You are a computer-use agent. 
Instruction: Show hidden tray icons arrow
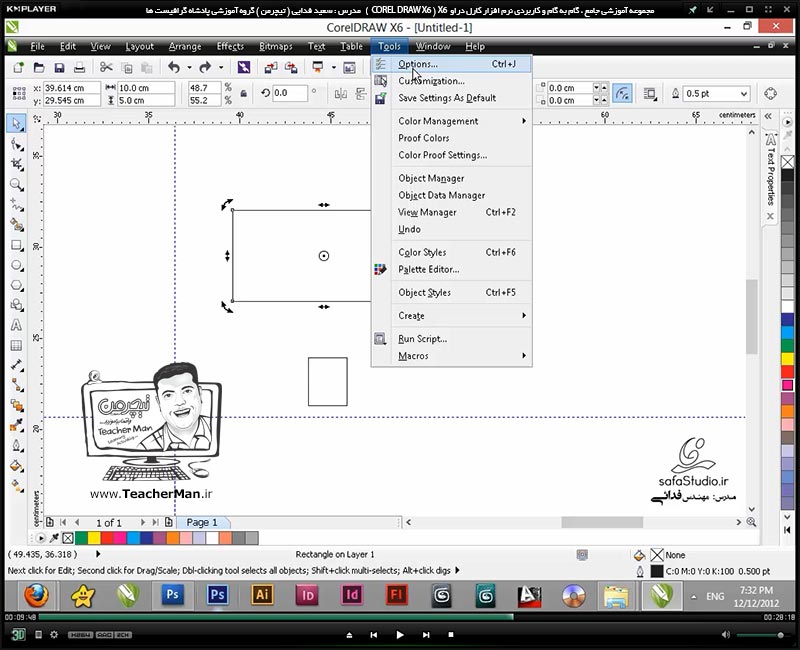point(693,596)
